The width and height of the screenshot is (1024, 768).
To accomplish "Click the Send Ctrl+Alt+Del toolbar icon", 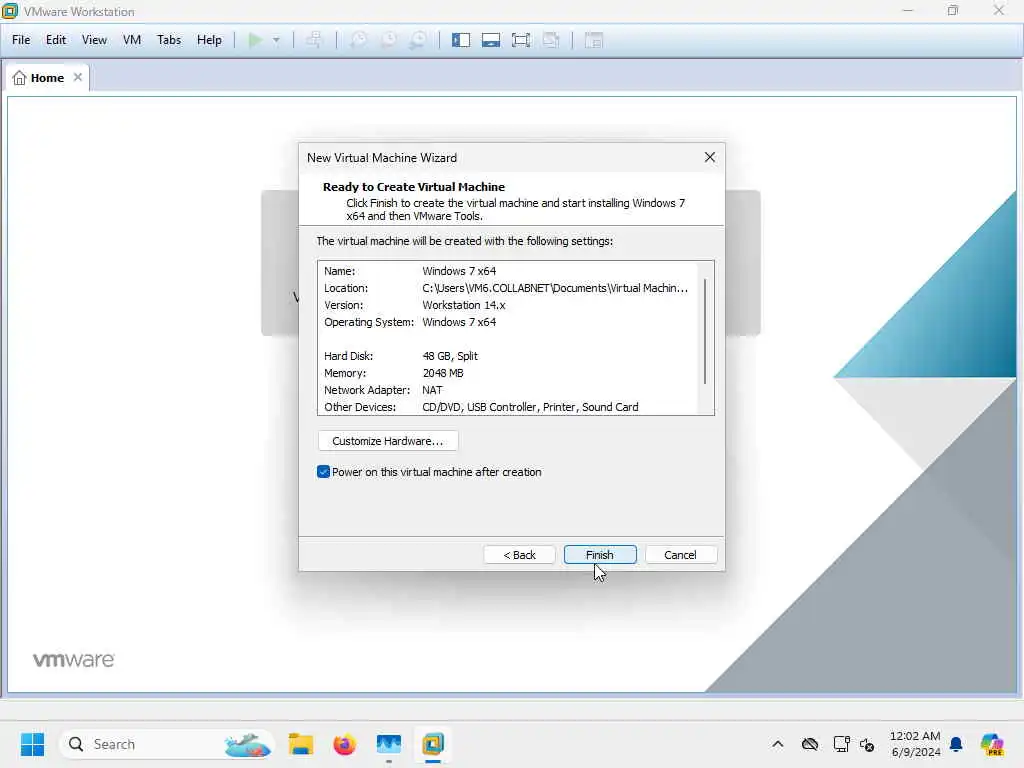I will 314,40.
